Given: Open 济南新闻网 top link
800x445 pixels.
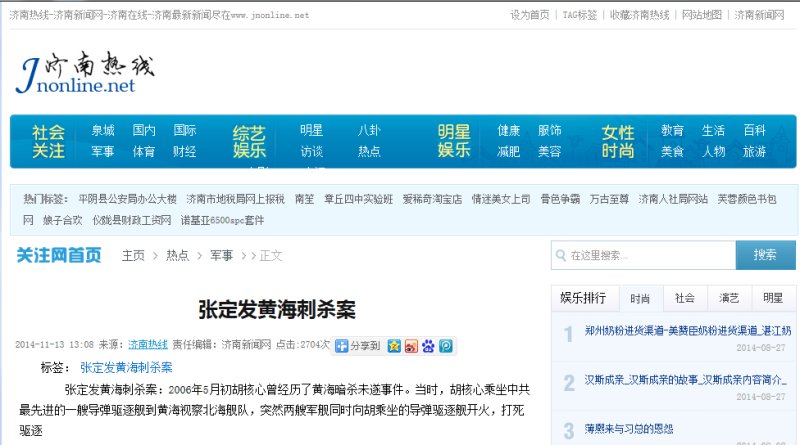Looking at the screenshot, I should [759, 15].
